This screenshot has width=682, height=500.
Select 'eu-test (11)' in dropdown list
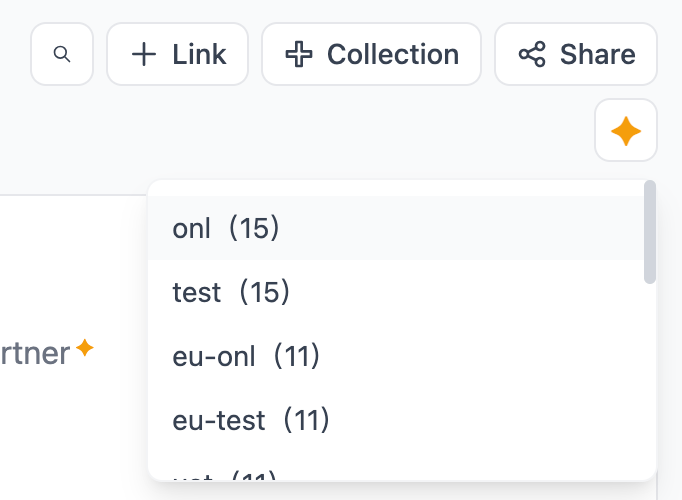point(251,419)
